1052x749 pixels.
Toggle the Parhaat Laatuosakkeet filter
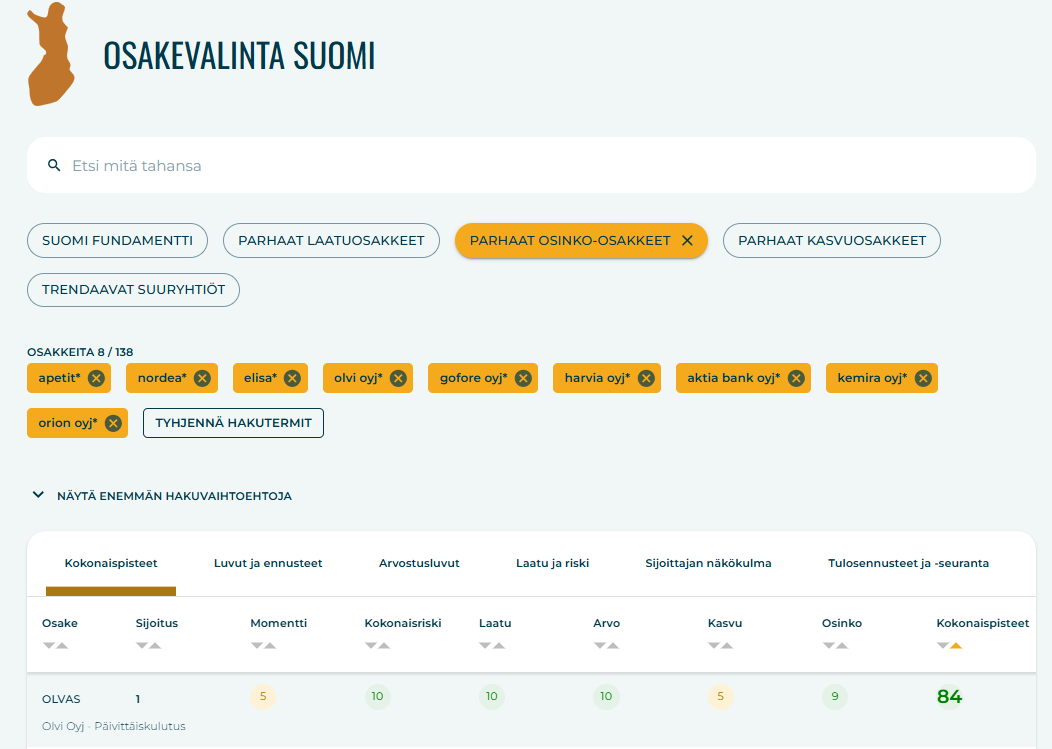coord(331,240)
